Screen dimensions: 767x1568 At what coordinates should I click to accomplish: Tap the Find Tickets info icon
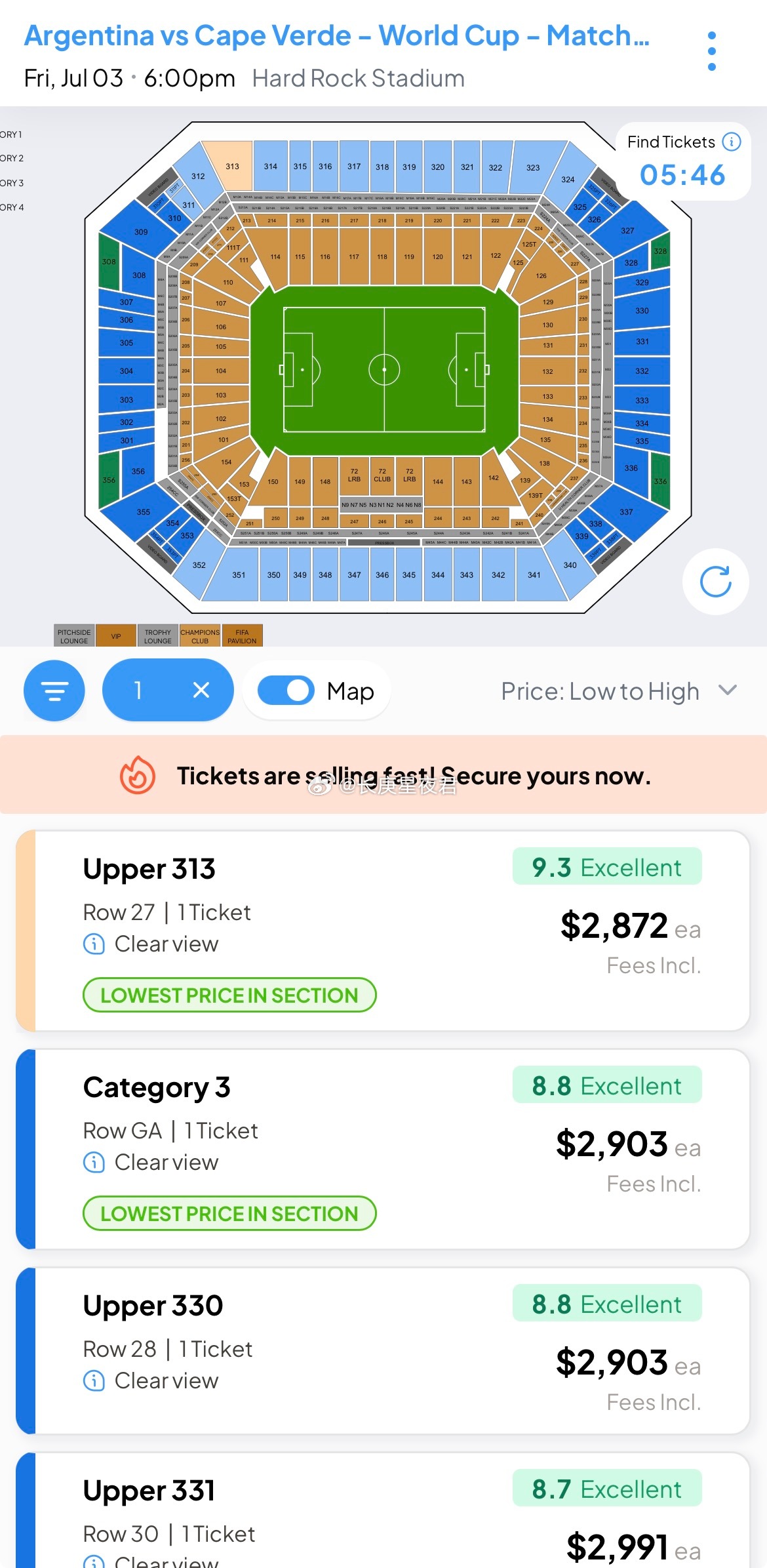pyautogui.click(x=732, y=142)
